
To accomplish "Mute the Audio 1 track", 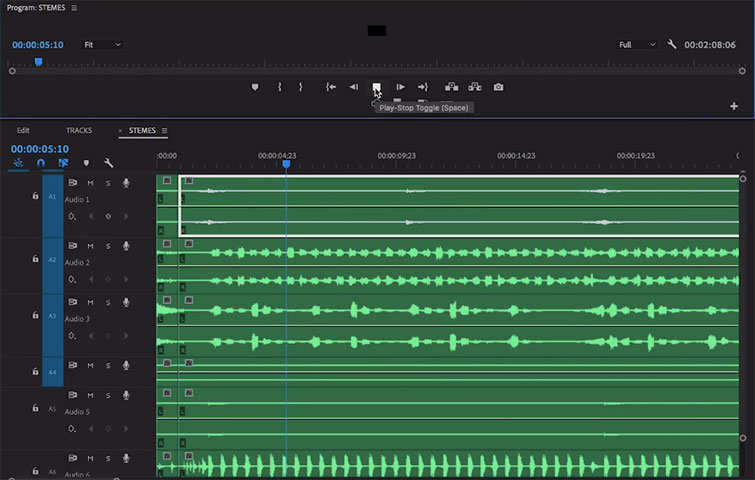I will pyautogui.click(x=90, y=183).
